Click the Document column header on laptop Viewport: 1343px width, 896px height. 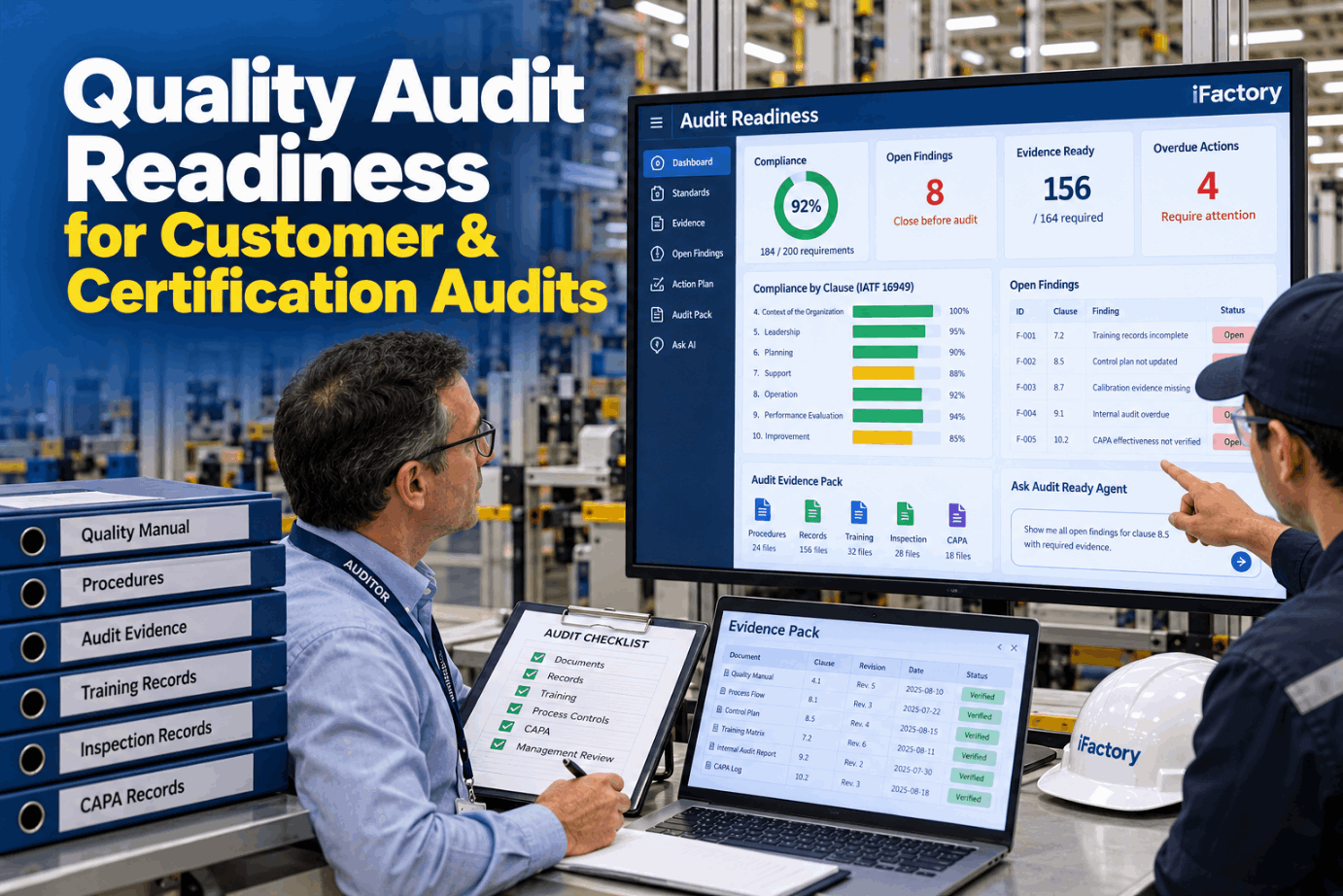(744, 656)
